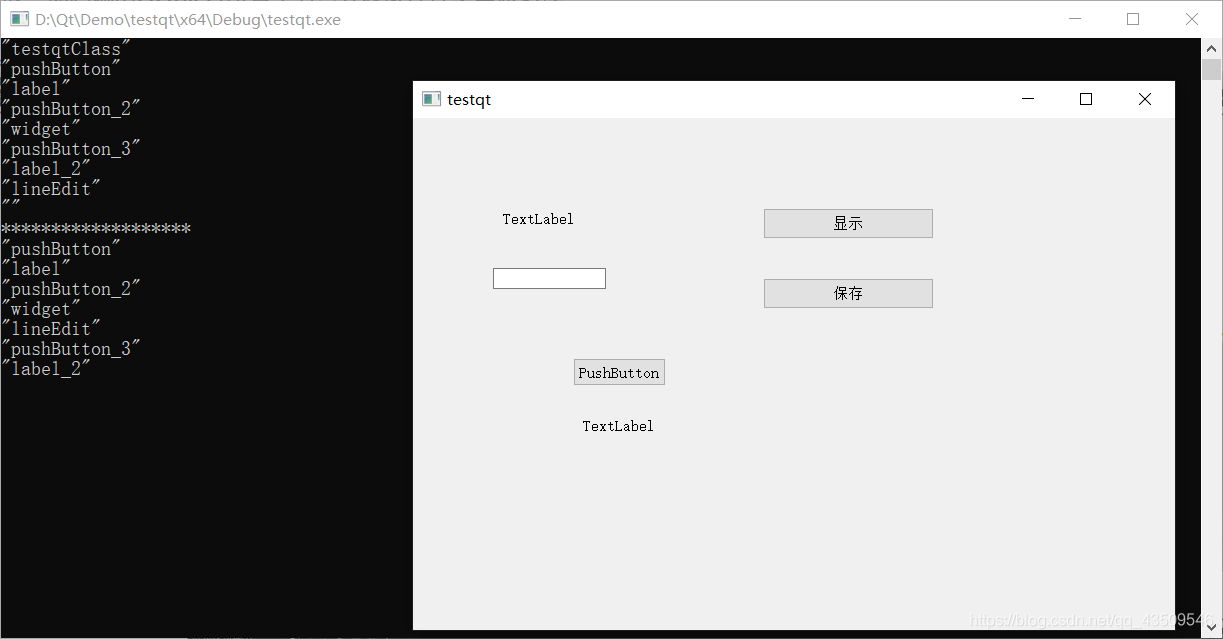Click inside the empty lineEdit text box
Viewport: 1223px width, 639px height.
549,277
